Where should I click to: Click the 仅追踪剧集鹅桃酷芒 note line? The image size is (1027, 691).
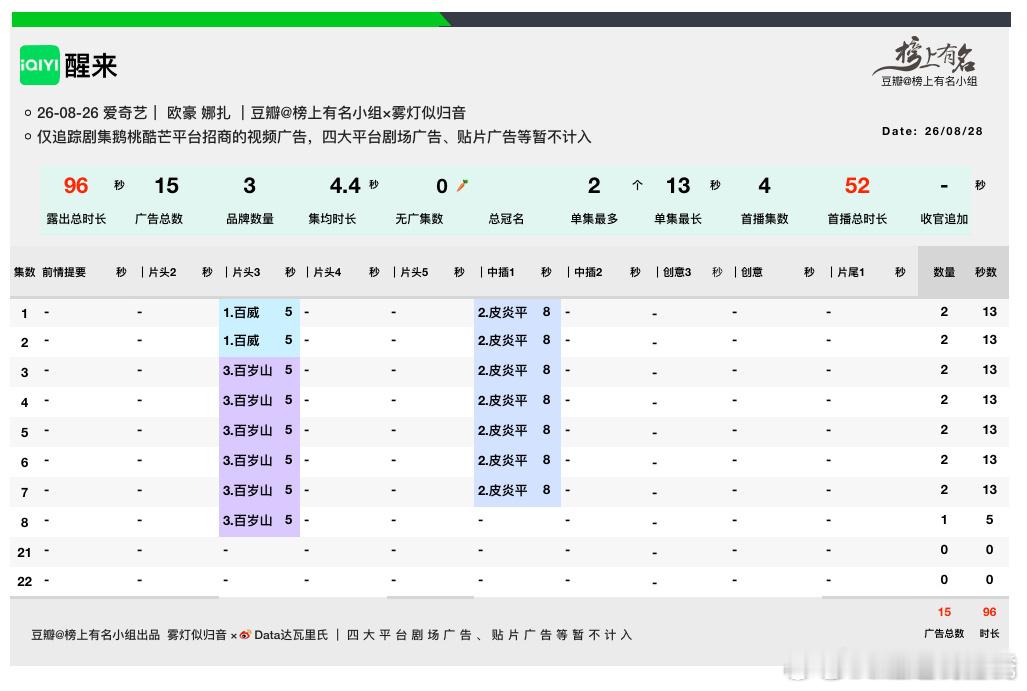tap(314, 137)
